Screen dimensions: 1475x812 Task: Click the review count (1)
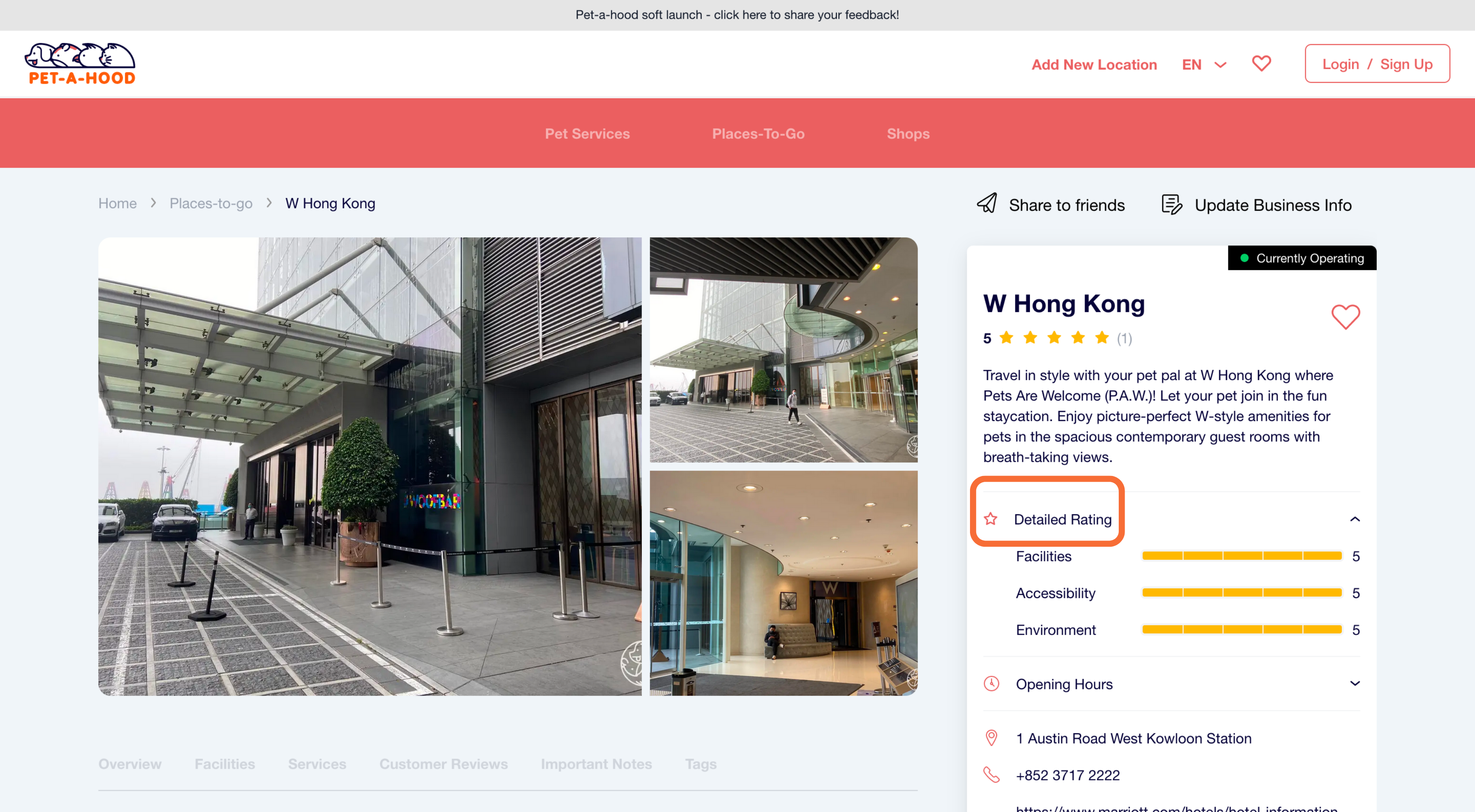tap(1124, 338)
